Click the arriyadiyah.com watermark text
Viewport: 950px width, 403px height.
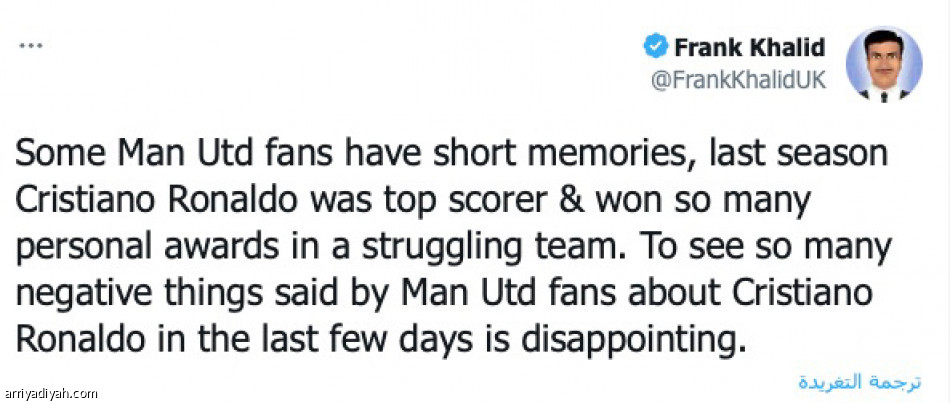click(51, 393)
